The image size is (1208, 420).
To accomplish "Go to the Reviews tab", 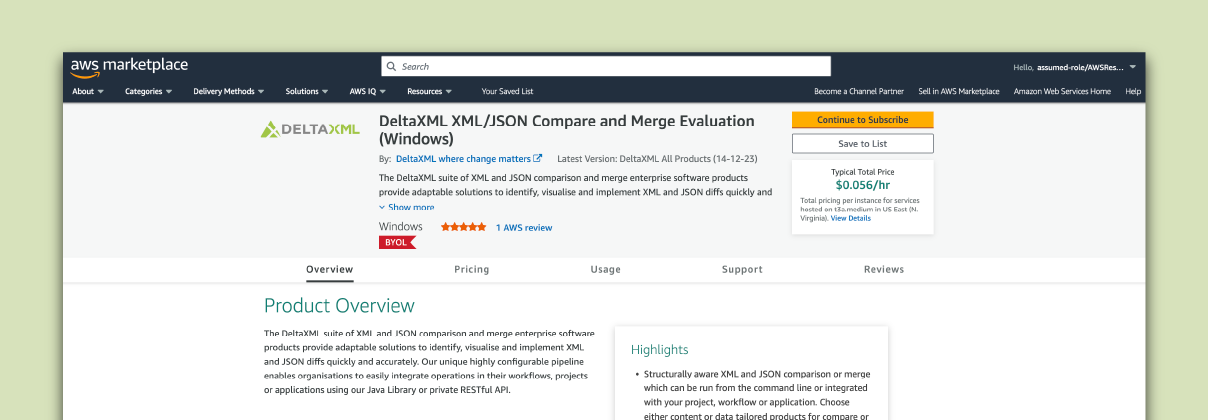I will point(884,269).
